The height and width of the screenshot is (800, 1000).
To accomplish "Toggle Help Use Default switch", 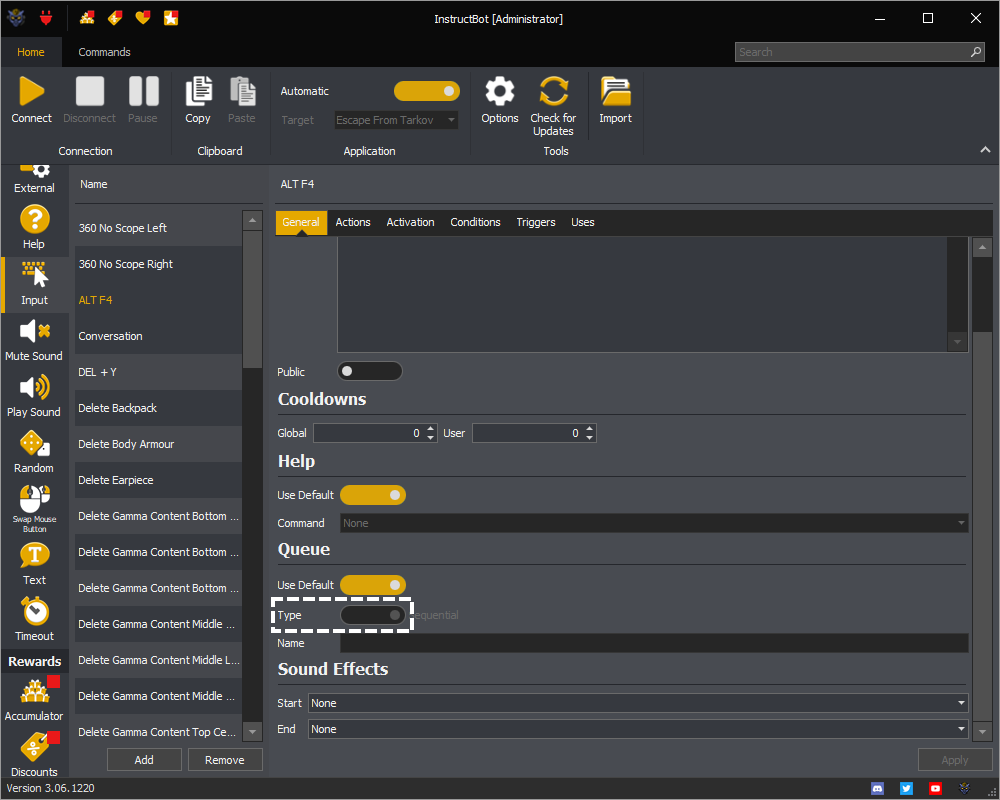I will click(x=373, y=495).
